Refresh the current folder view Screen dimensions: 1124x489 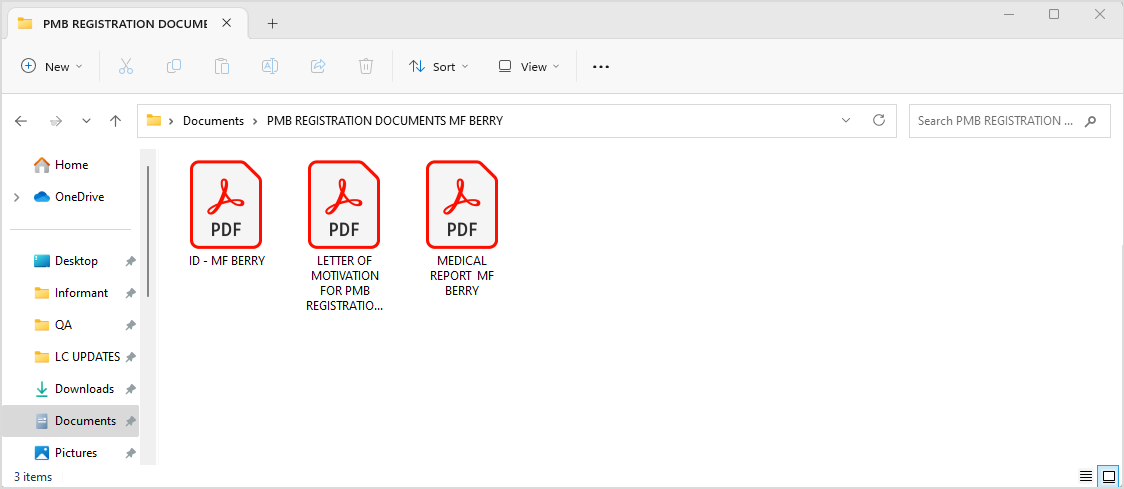coord(879,120)
